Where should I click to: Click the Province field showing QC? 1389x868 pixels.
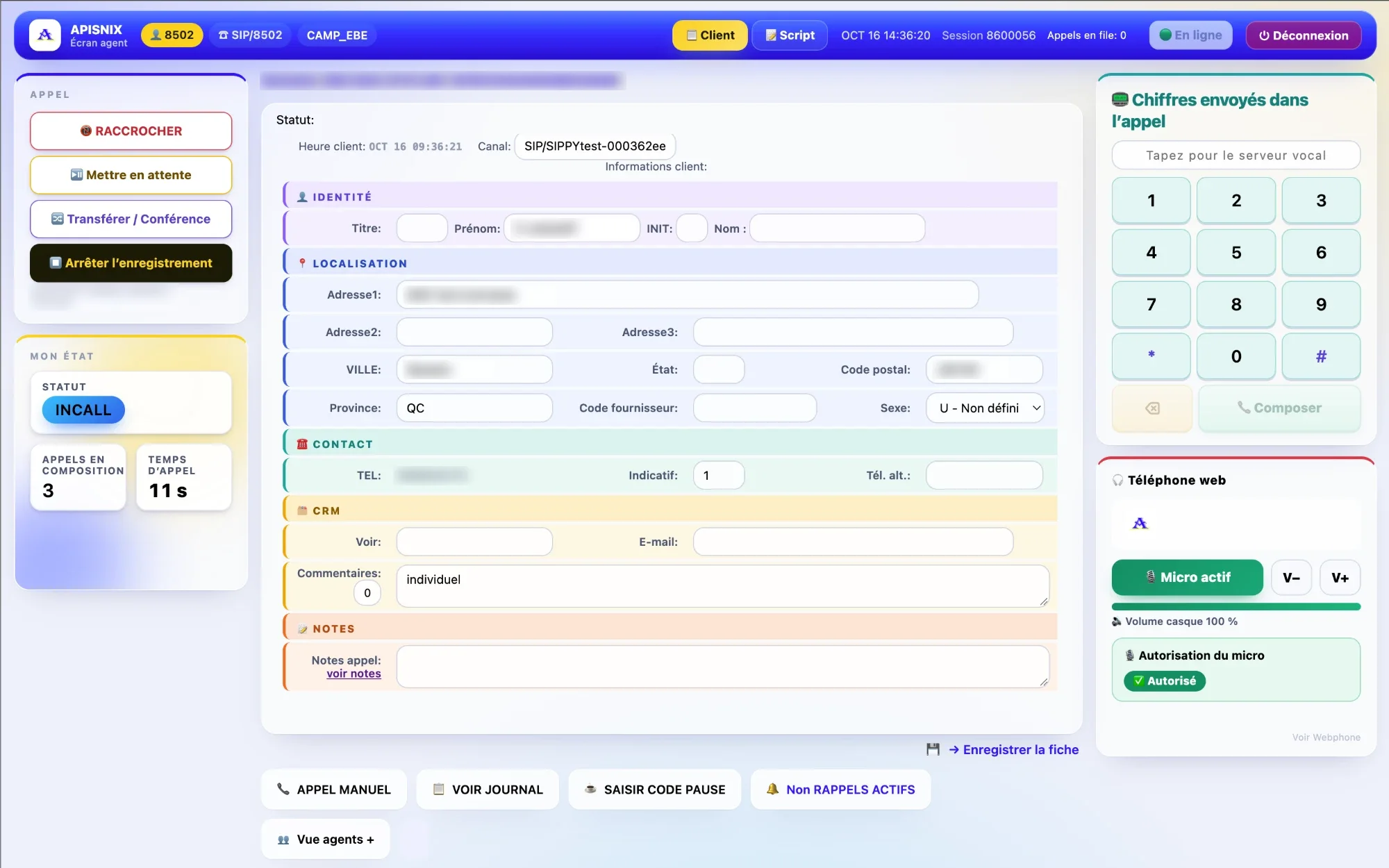point(474,408)
